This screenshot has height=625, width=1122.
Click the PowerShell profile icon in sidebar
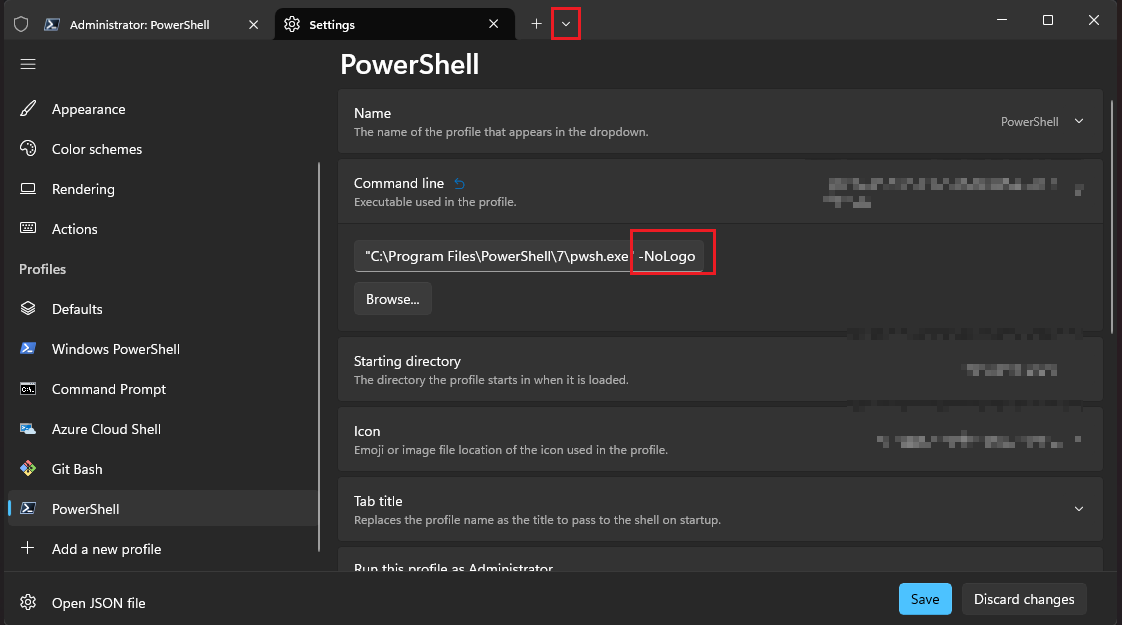point(28,508)
